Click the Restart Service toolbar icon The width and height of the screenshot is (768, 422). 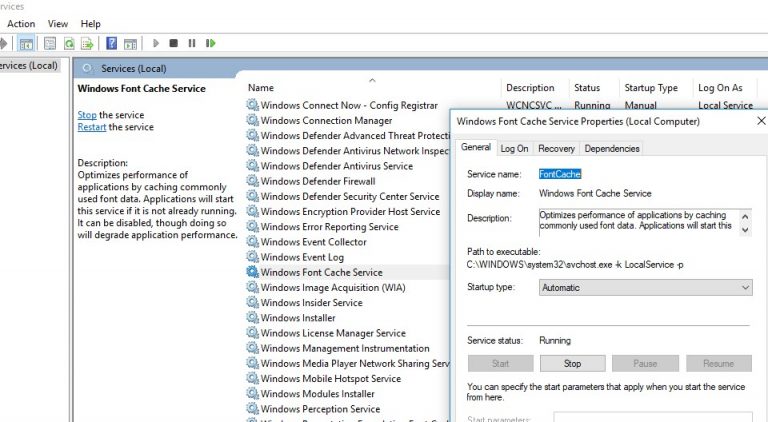tap(210, 43)
